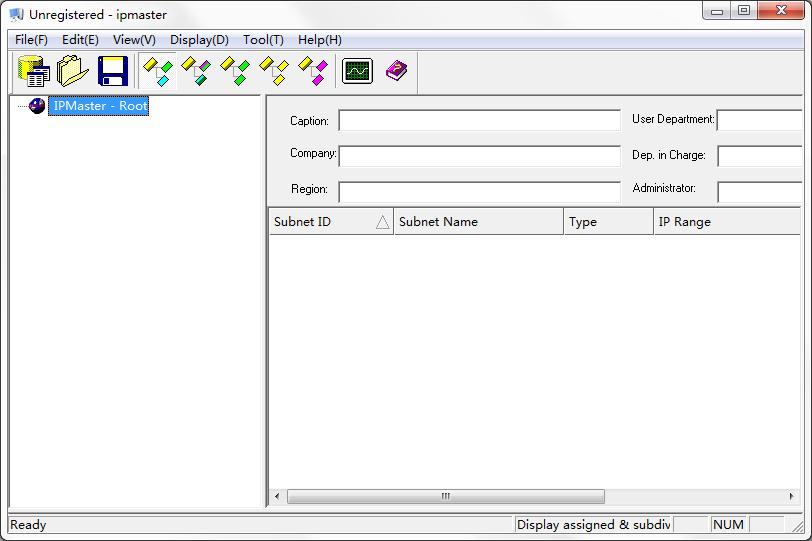Click the horizontal scrollbar left arrow
The image size is (812, 541).
point(277,497)
